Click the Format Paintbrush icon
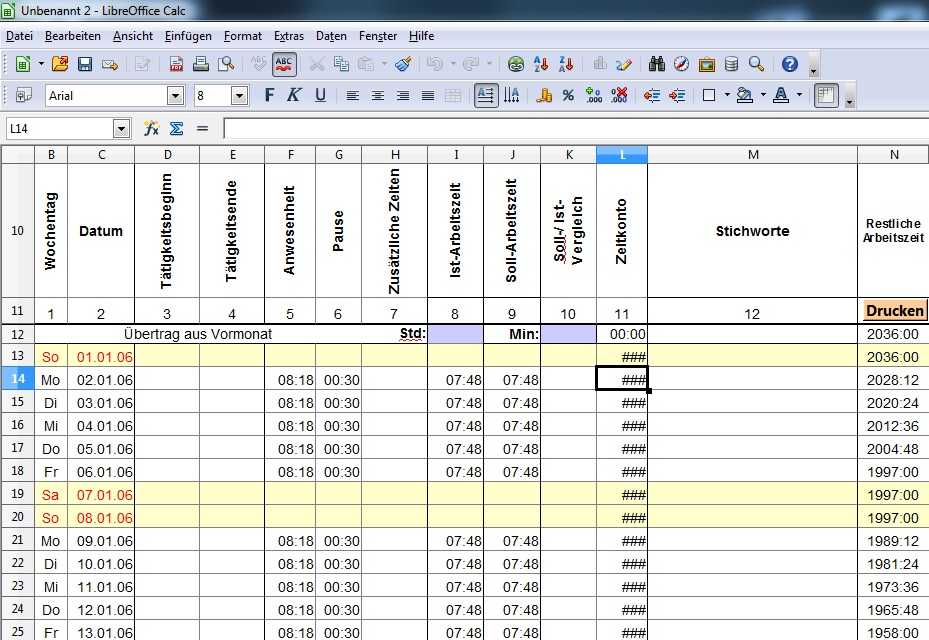Viewport: 929px width, 640px height. [x=403, y=64]
